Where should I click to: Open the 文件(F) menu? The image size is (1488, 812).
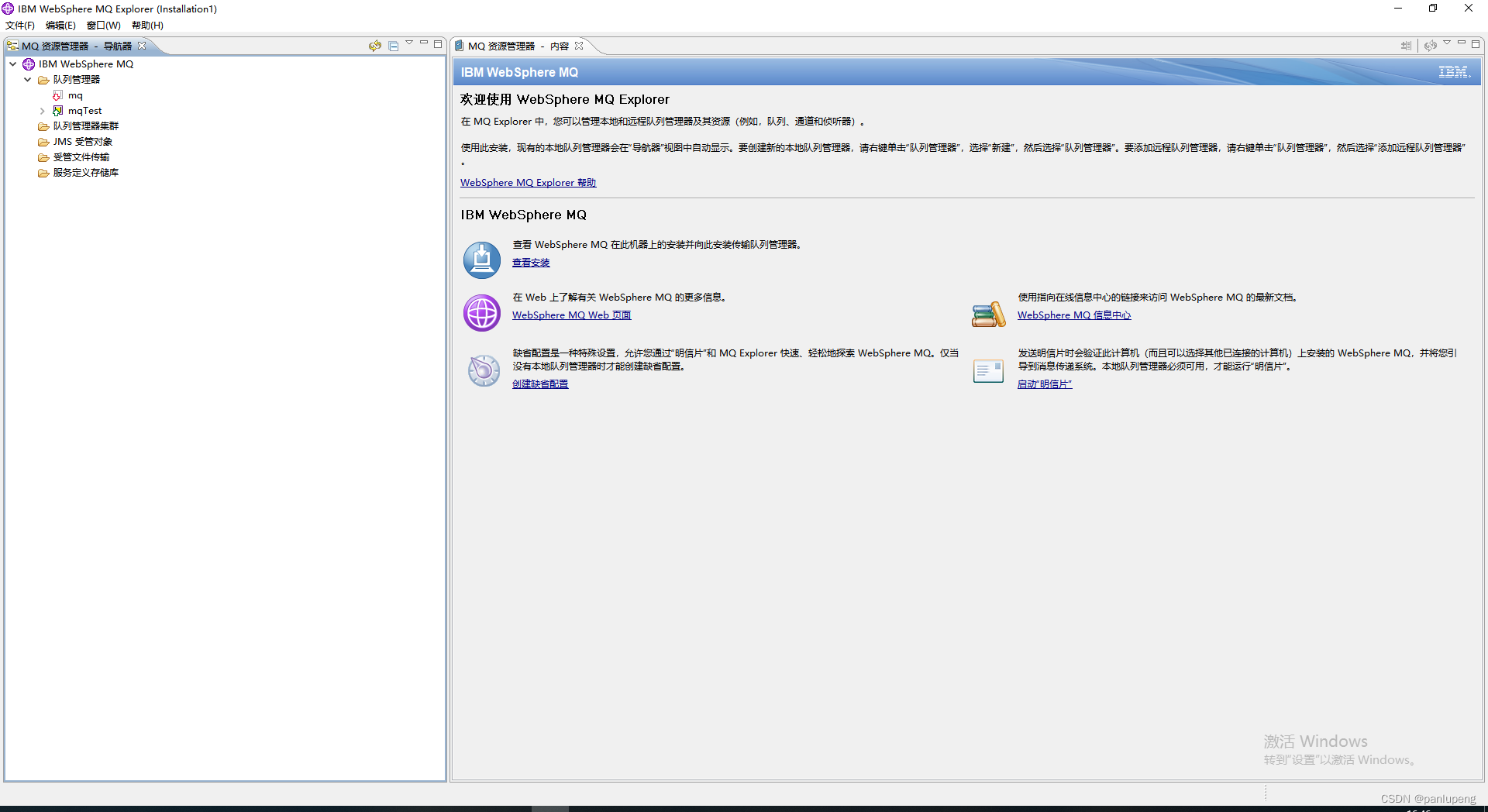pyautogui.click(x=20, y=26)
